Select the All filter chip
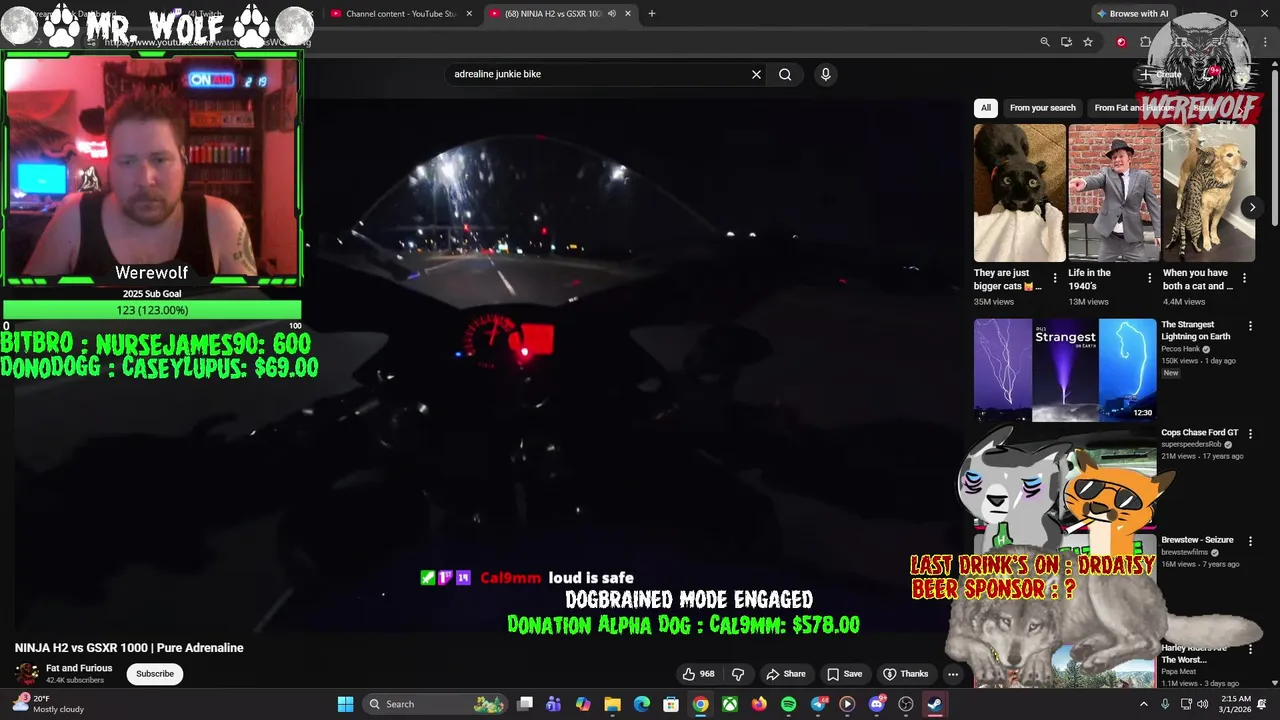1280x720 pixels. coord(986,108)
